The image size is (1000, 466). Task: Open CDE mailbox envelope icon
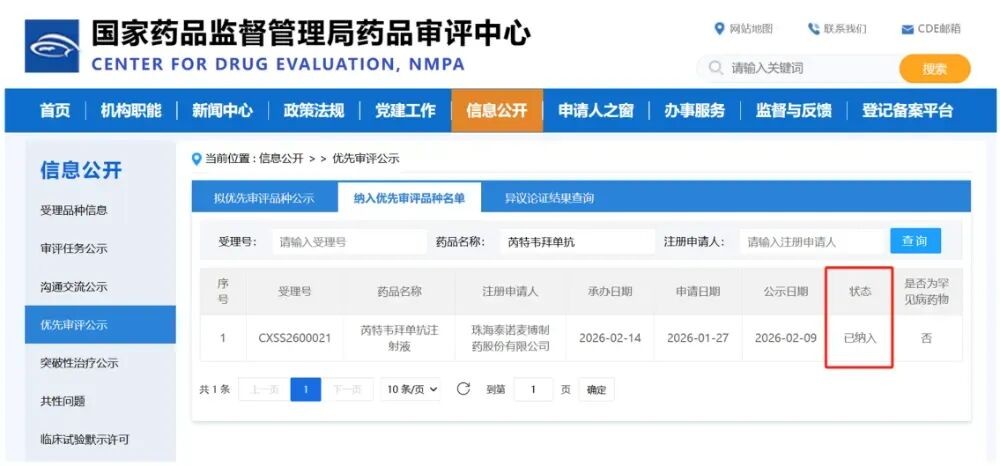[x=907, y=29]
